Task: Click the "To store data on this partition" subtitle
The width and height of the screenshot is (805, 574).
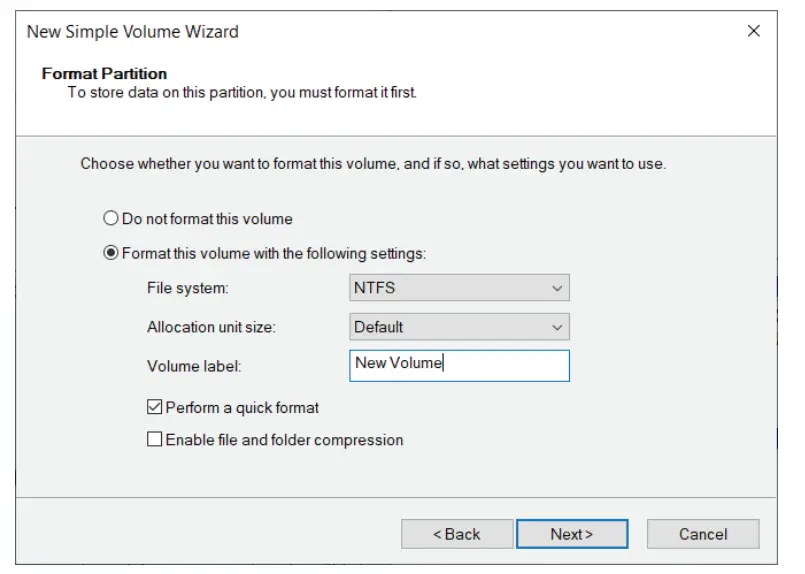Action: click(242, 93)
